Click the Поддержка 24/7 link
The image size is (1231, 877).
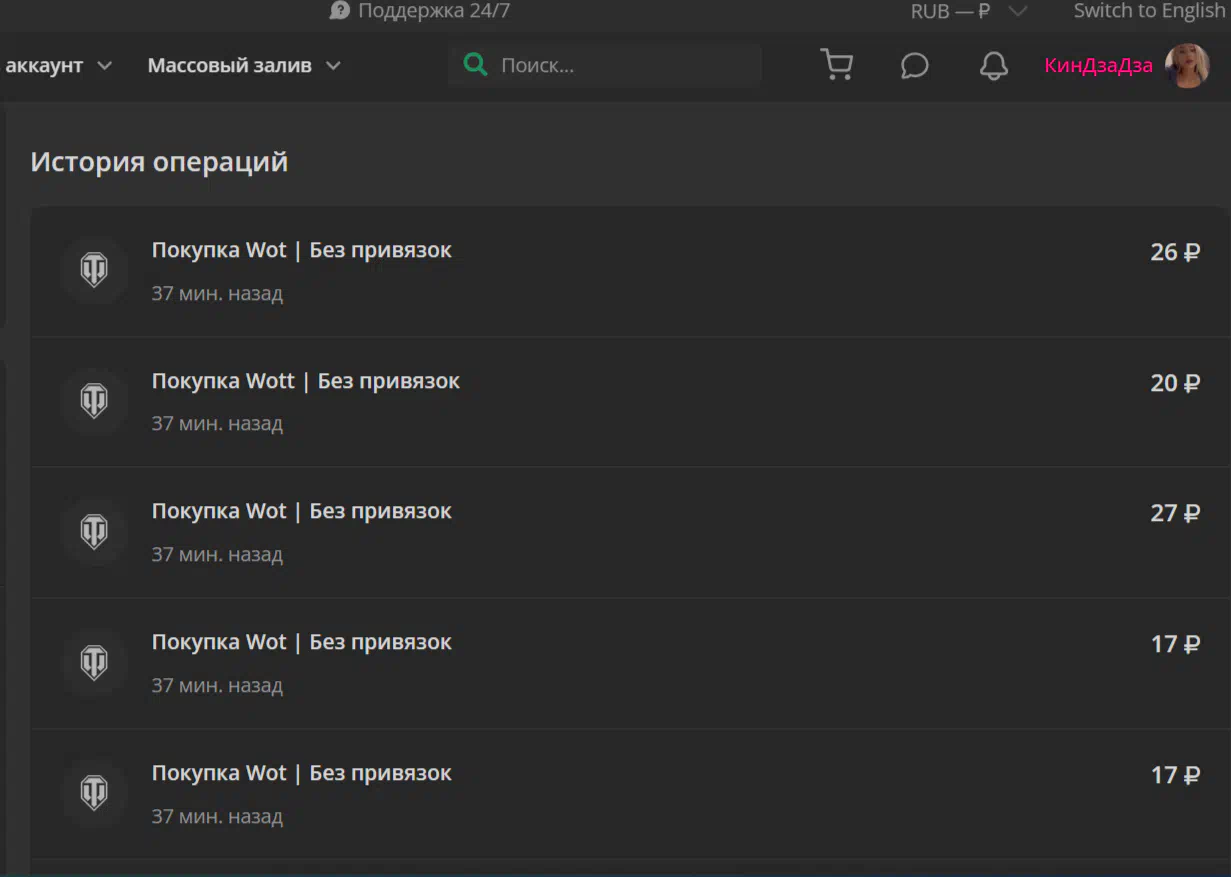(434, 11)
